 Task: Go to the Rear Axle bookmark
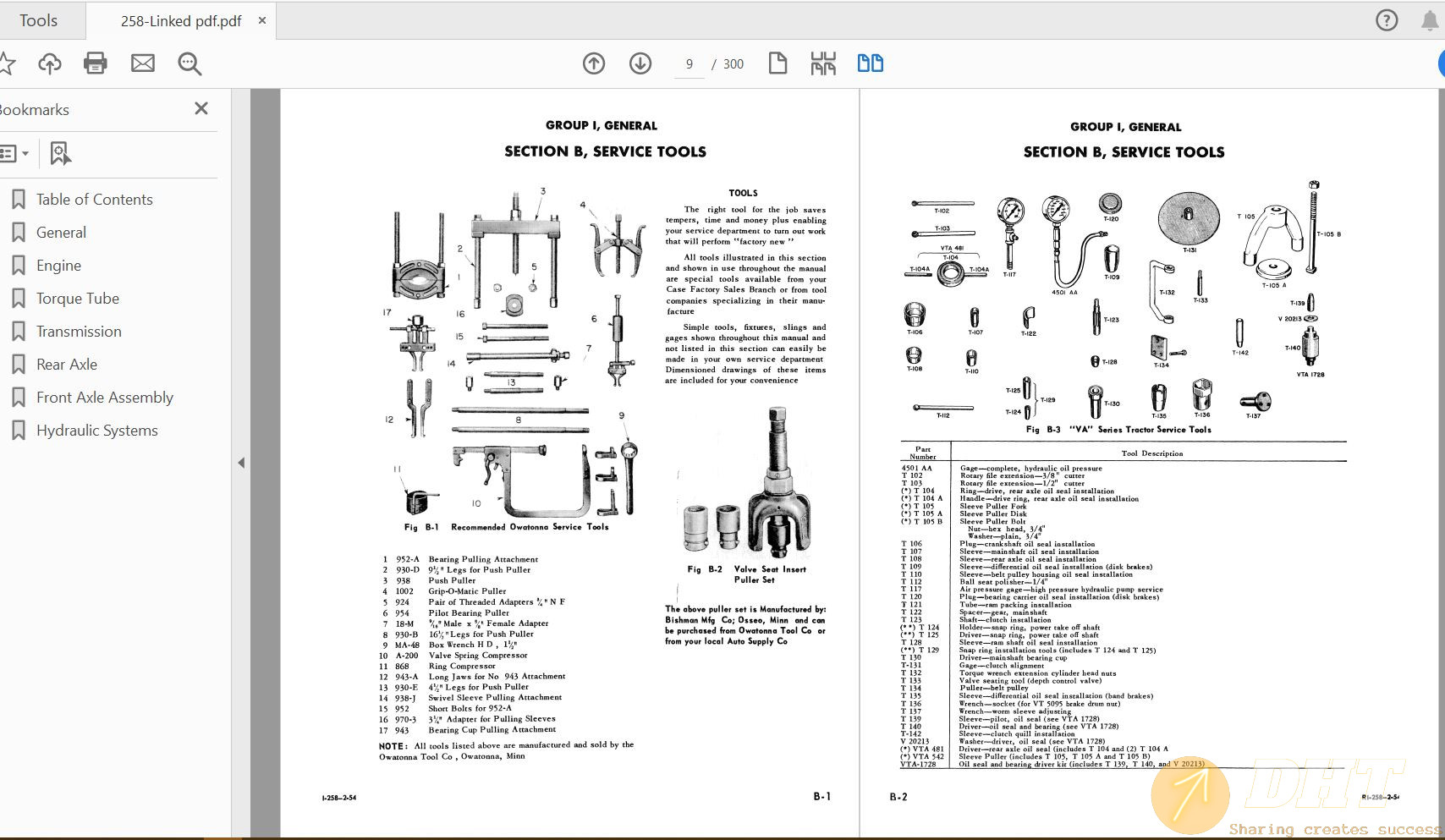(x=67, y=365)
